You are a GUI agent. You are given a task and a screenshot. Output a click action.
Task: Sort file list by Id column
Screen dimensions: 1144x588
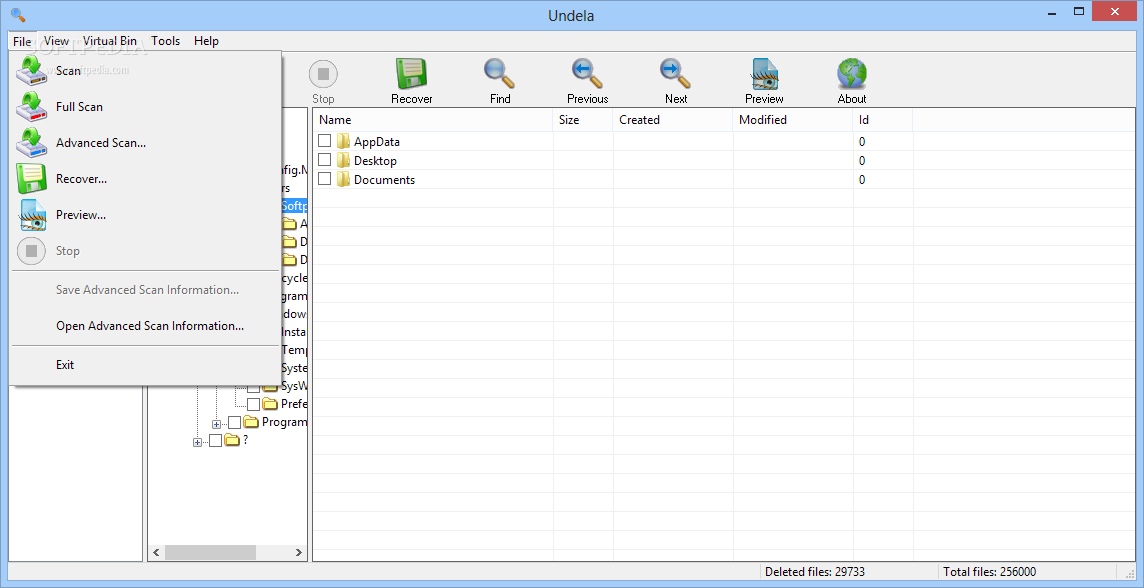pyautogui.click(x=883, y=120)
